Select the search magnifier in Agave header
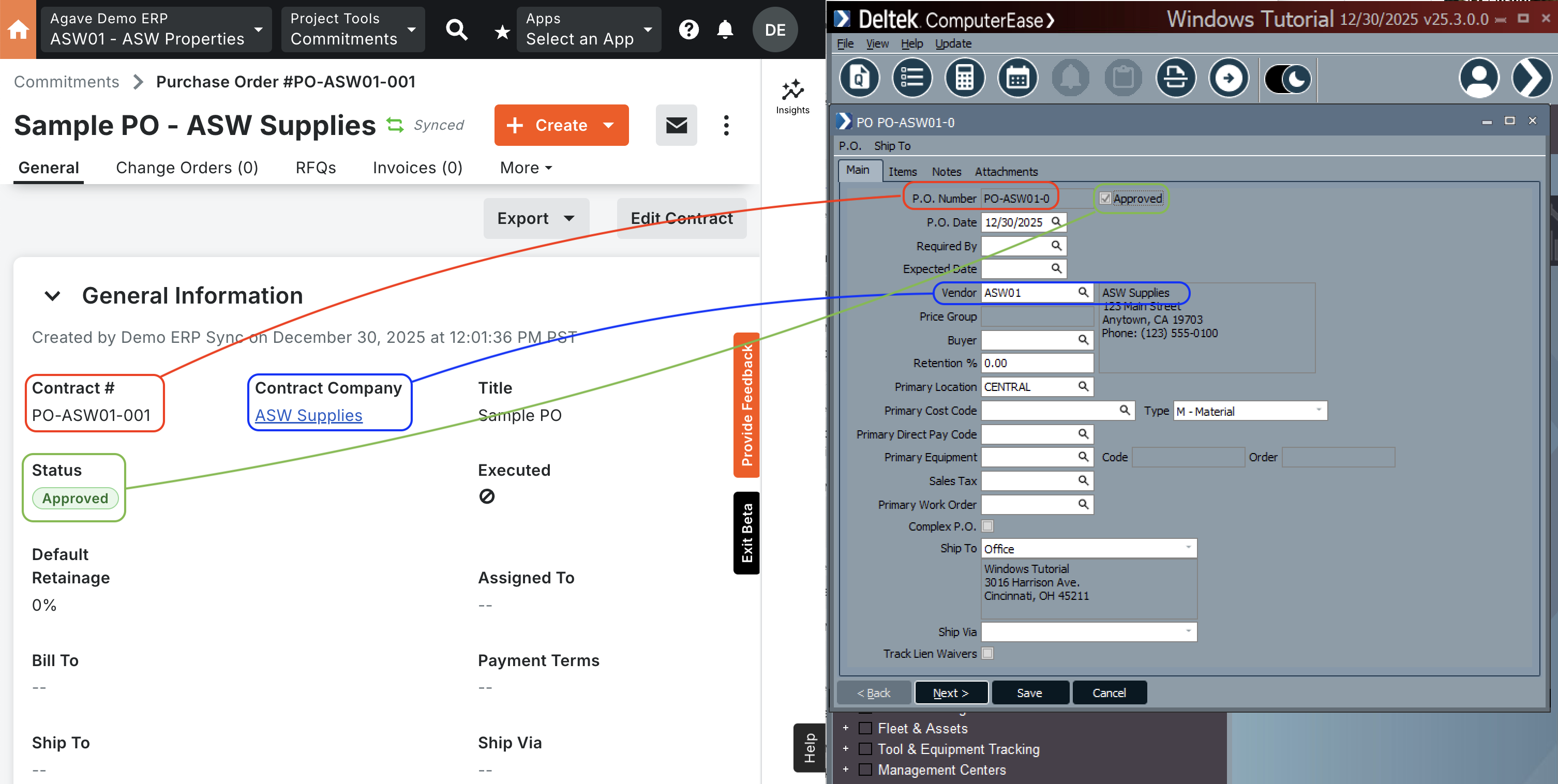Image resolution: width=1558 pixels, height=784 pixels. [x=457, y=29]
